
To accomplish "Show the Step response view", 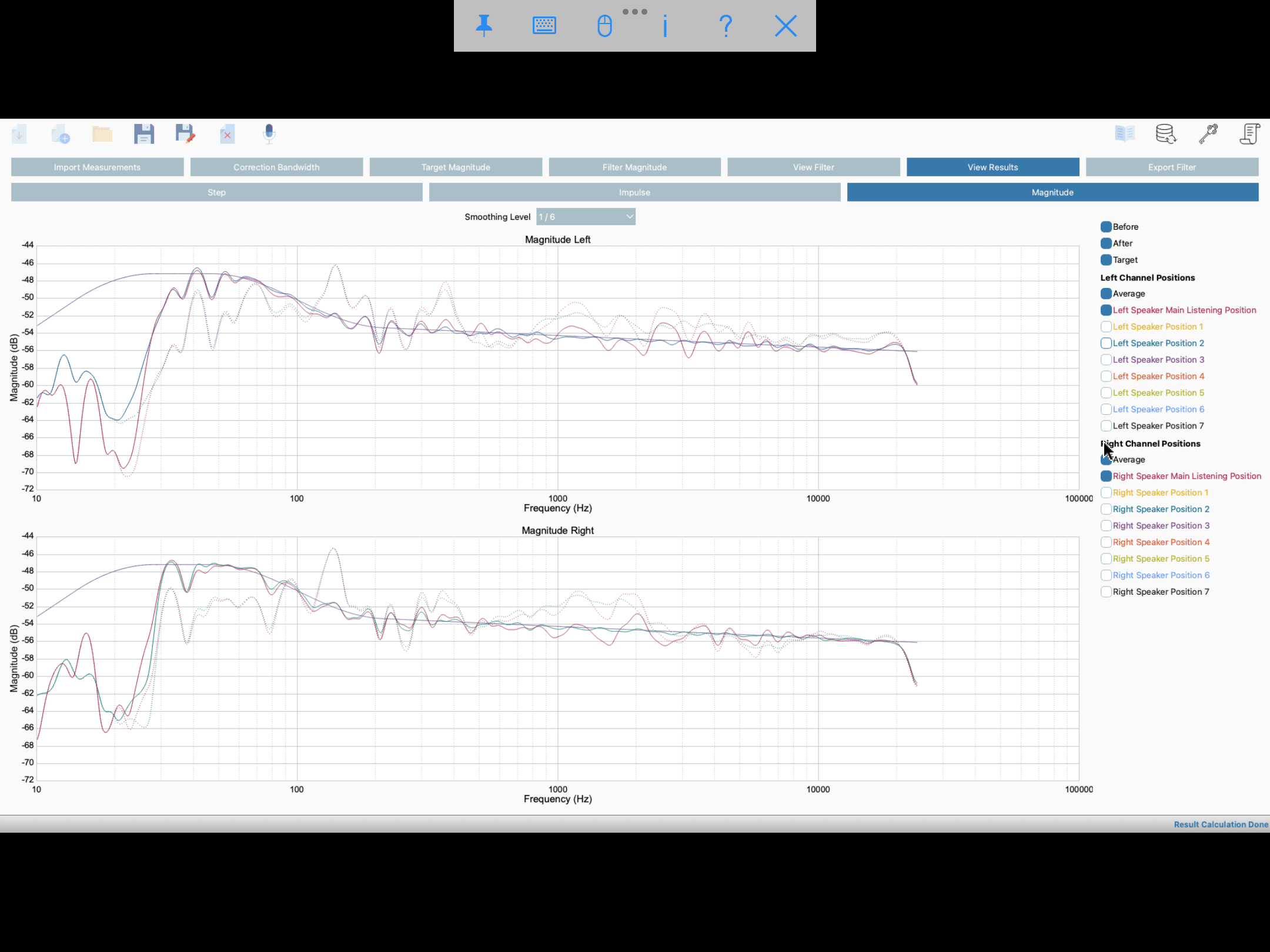I will [216, 192].
